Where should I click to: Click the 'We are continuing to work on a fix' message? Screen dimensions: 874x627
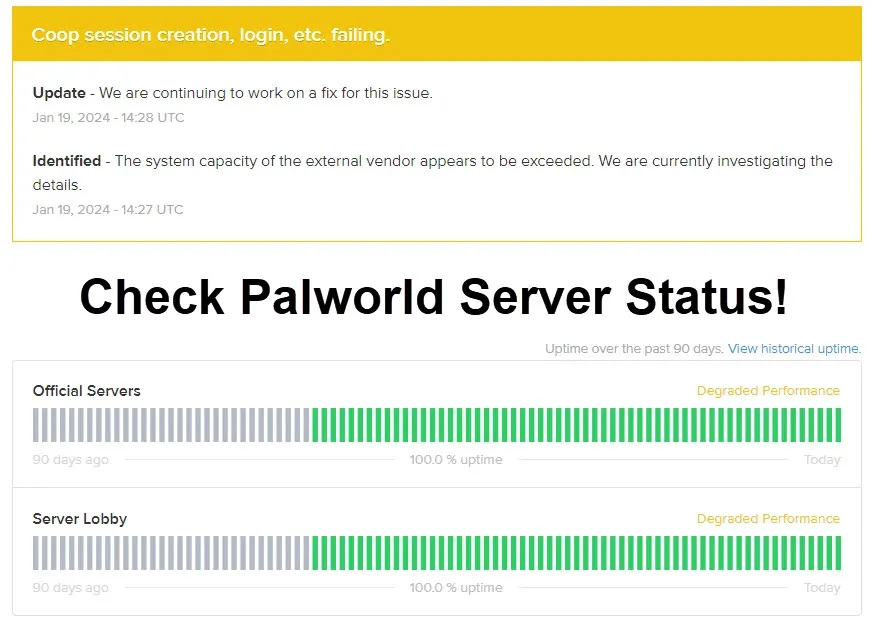tap(265, 93)
